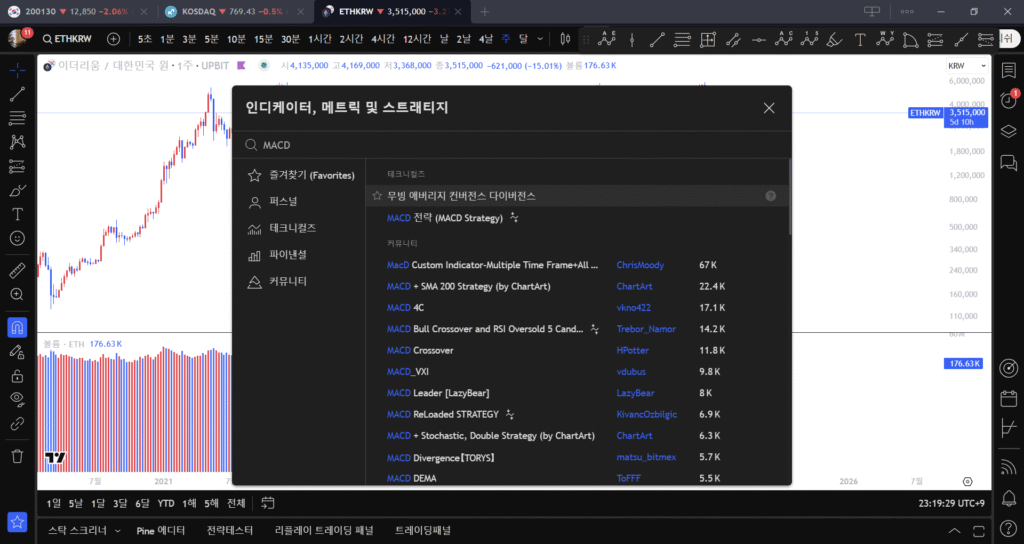Expand the interval dropdown chevron

pos(540,39)
